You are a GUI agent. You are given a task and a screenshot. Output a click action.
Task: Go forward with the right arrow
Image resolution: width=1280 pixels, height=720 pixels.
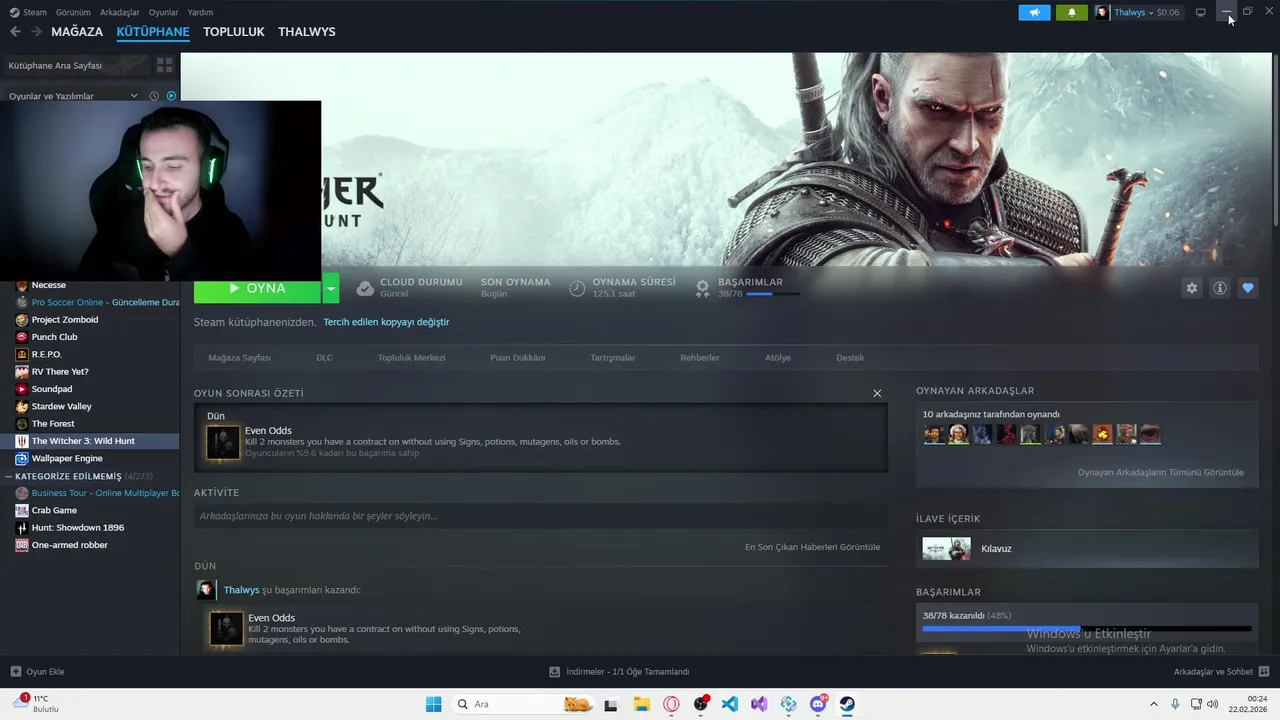(x=36, y=32)
